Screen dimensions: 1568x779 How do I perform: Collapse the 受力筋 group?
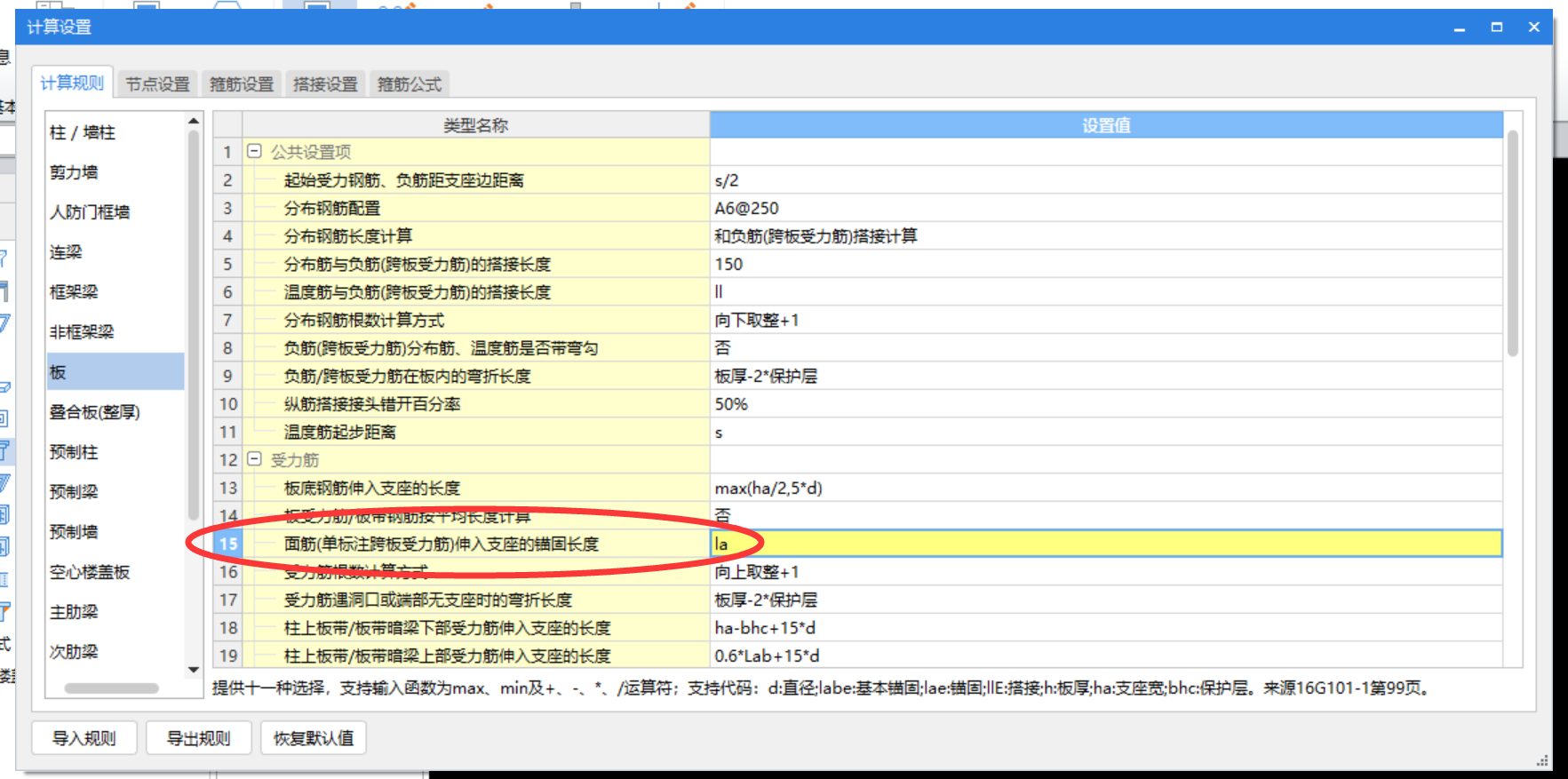(x=254, y=459)
